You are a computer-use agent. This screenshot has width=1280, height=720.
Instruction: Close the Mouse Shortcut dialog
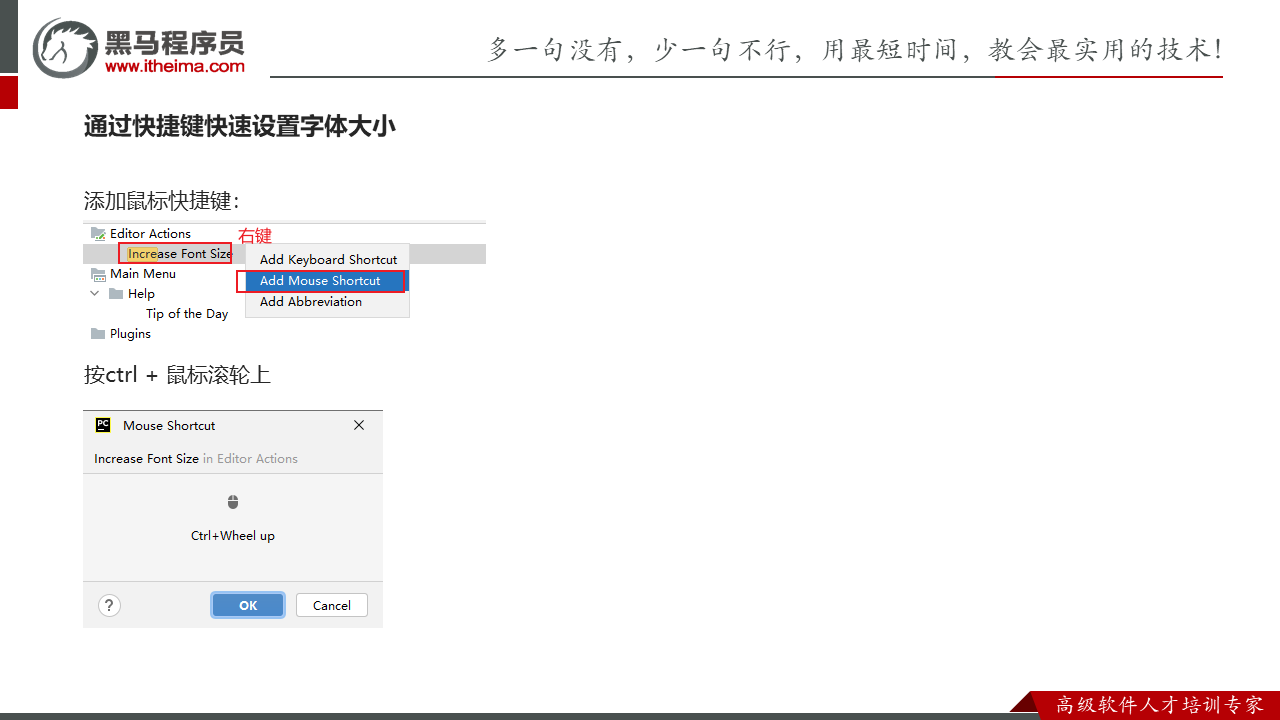359,425
